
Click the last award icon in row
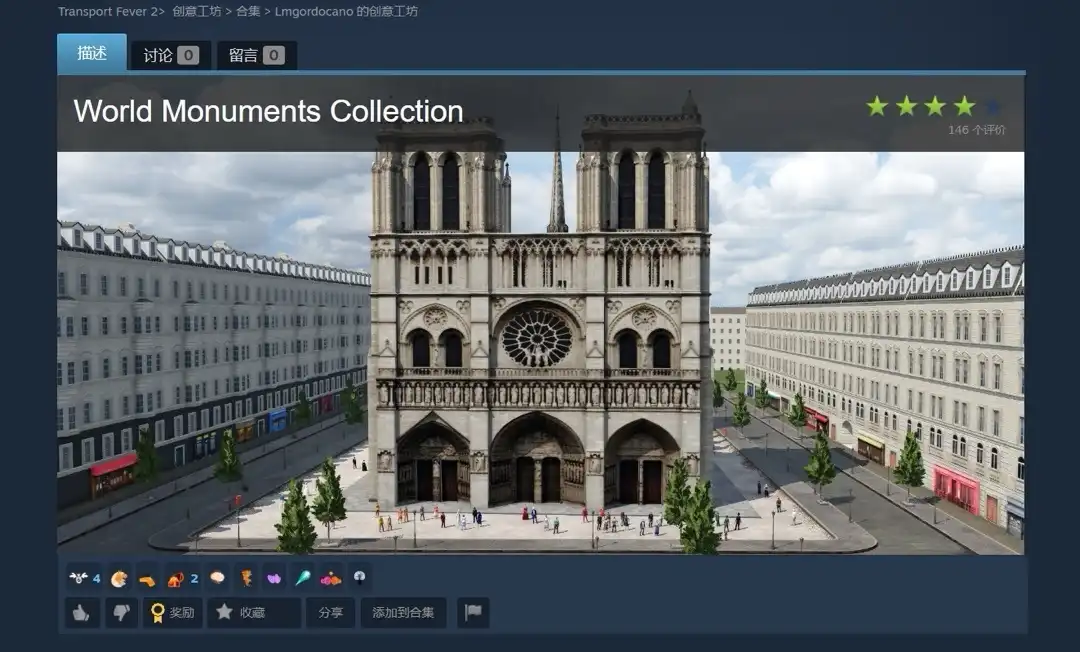359,578
